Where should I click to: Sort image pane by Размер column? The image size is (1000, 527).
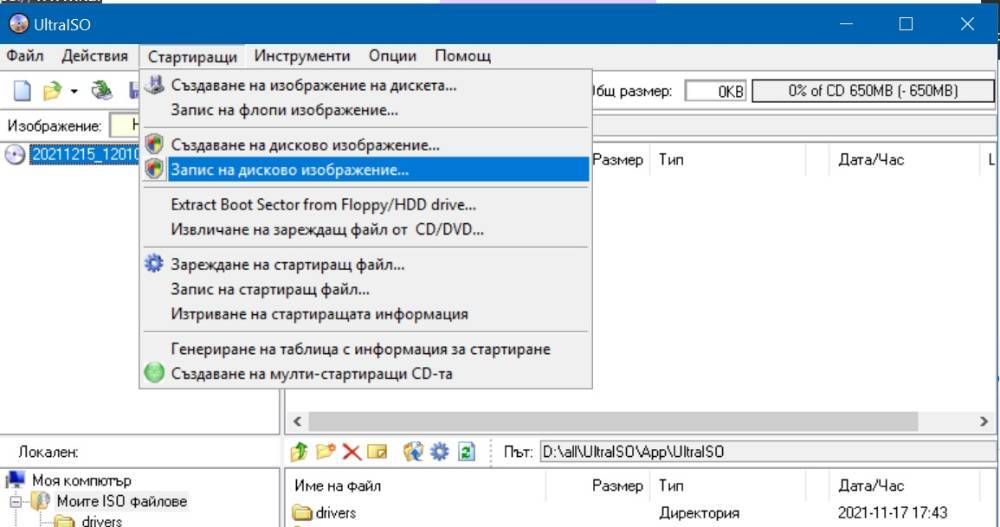point(617,160)
